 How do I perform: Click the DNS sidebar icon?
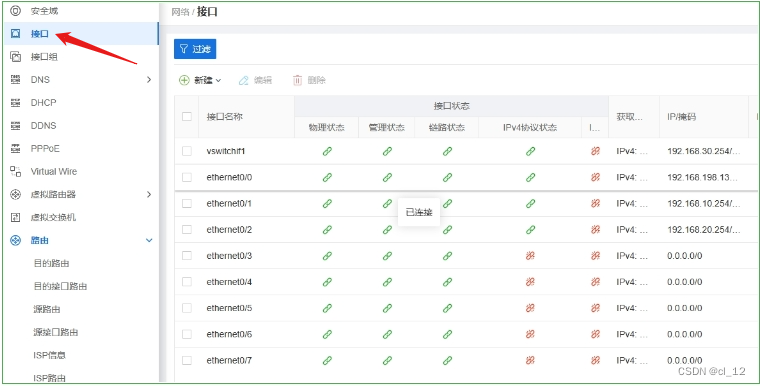(16, 80)
